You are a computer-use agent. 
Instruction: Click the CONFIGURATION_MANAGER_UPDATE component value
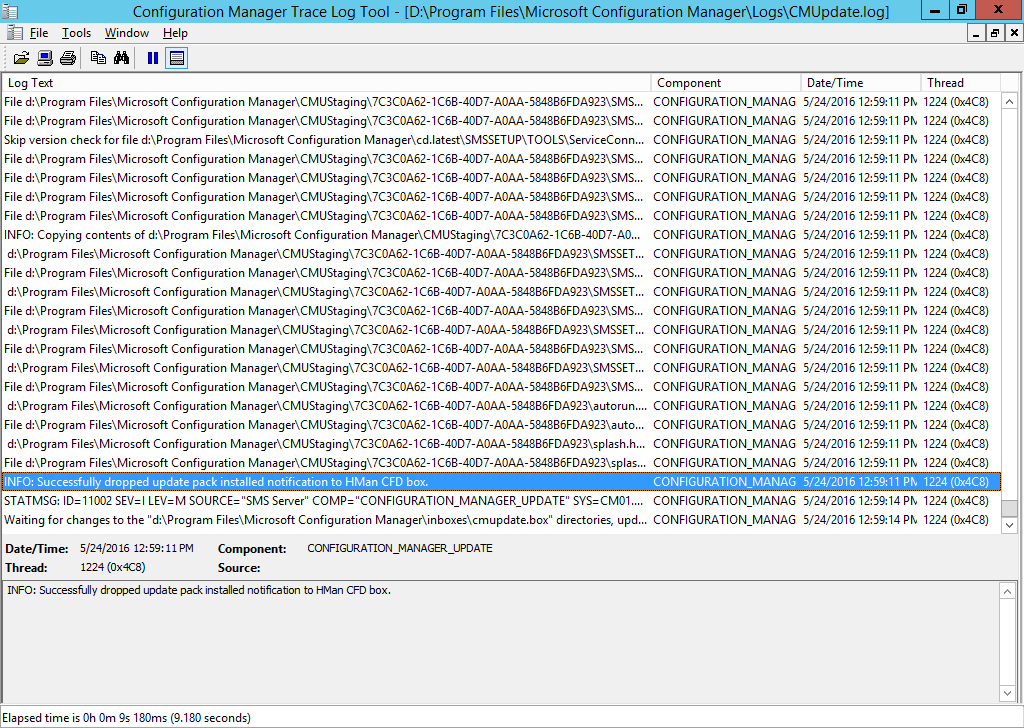(x=400, y=548)
